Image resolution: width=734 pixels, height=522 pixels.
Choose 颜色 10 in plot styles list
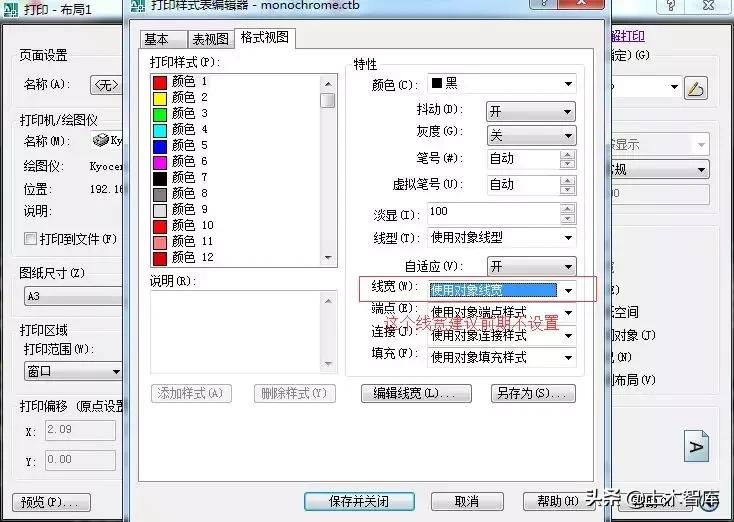(x=183, y=226)
